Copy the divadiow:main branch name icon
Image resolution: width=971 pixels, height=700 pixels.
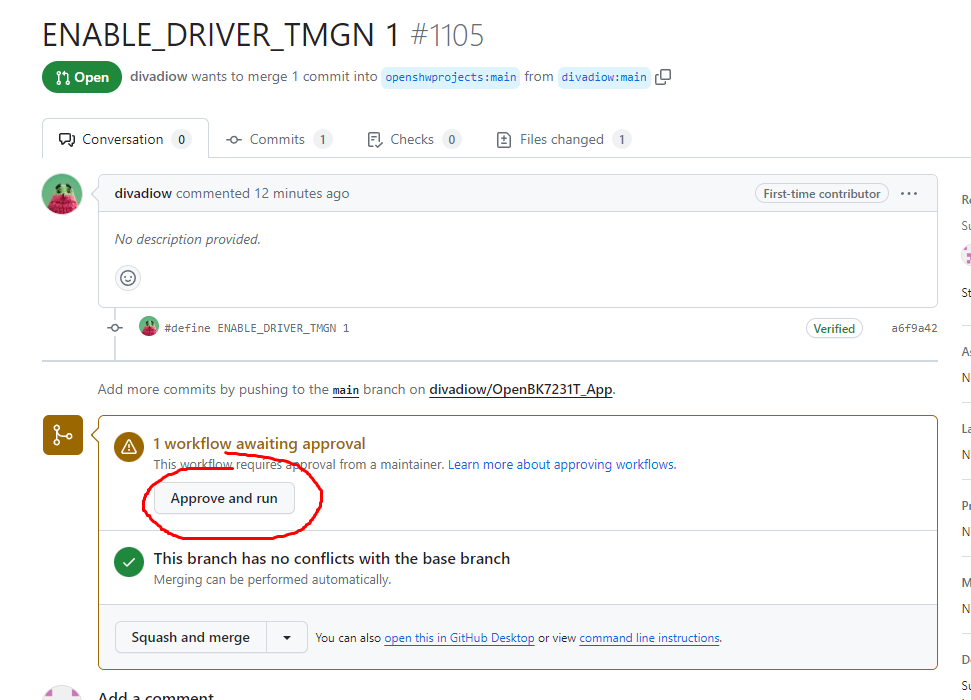pos(663,77)
